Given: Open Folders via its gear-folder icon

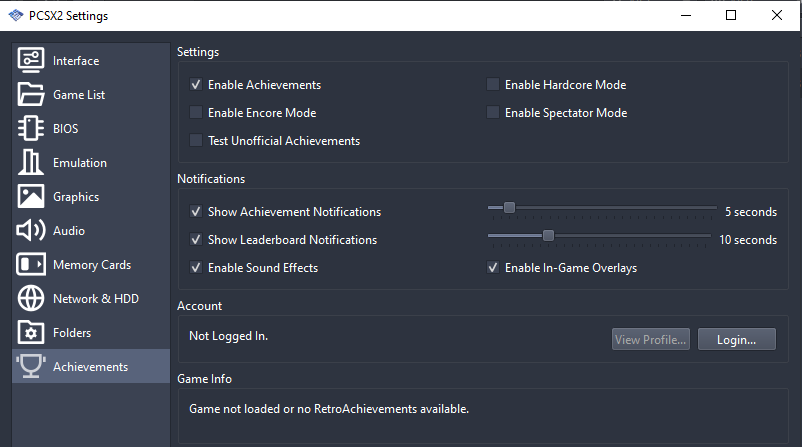Looking at the screenshot, I should (x=31, y=332).
